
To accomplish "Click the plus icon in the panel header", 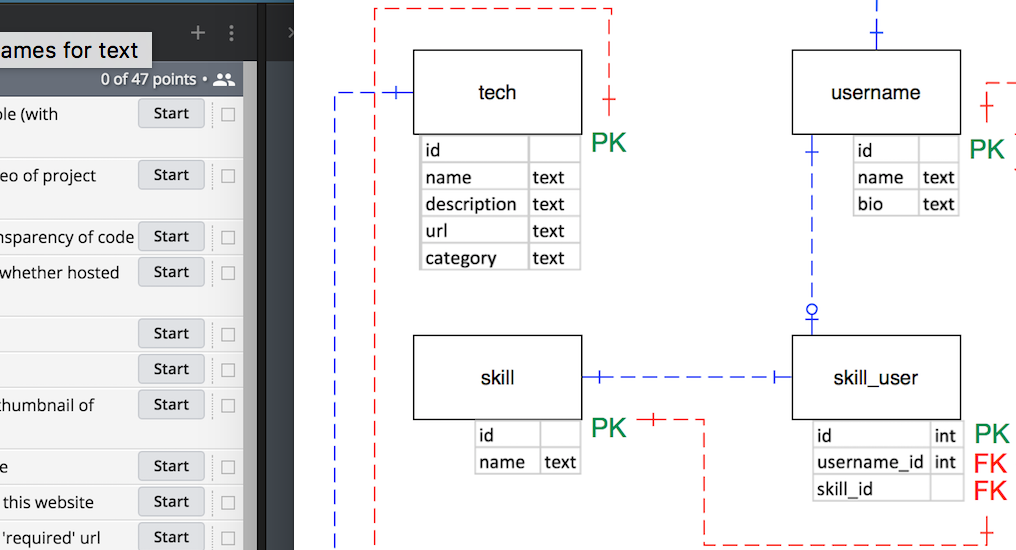I will (x=198, y=32).
